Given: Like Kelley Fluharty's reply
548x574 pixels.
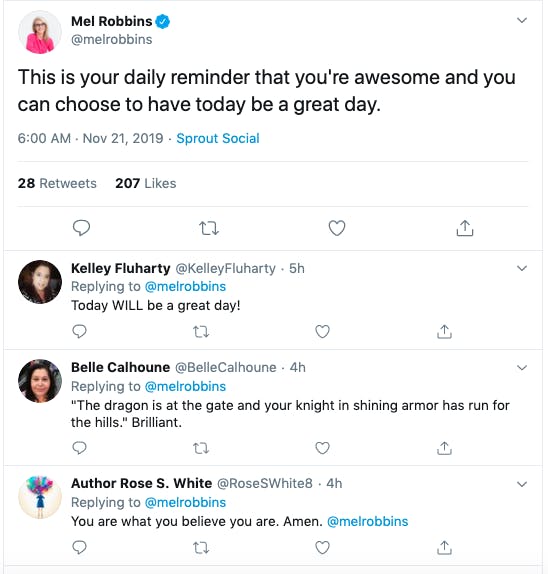Looking at the screenshot, I should 322,332.
